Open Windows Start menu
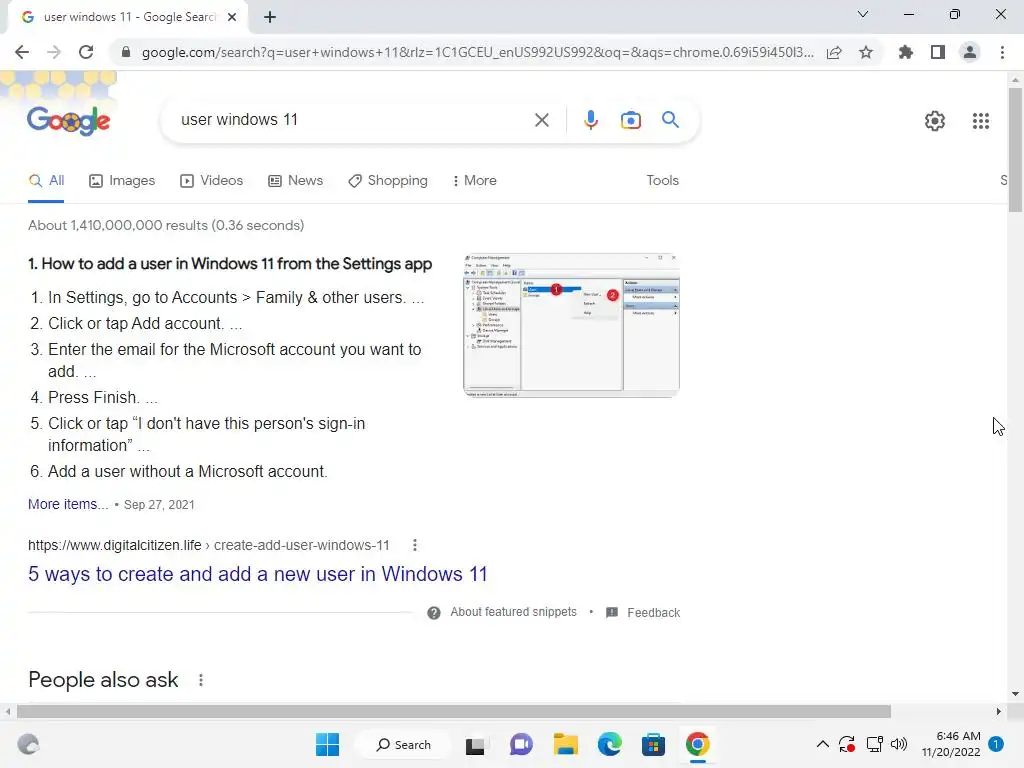Screen dimensions: 1024x768 (x=327, y=744)
